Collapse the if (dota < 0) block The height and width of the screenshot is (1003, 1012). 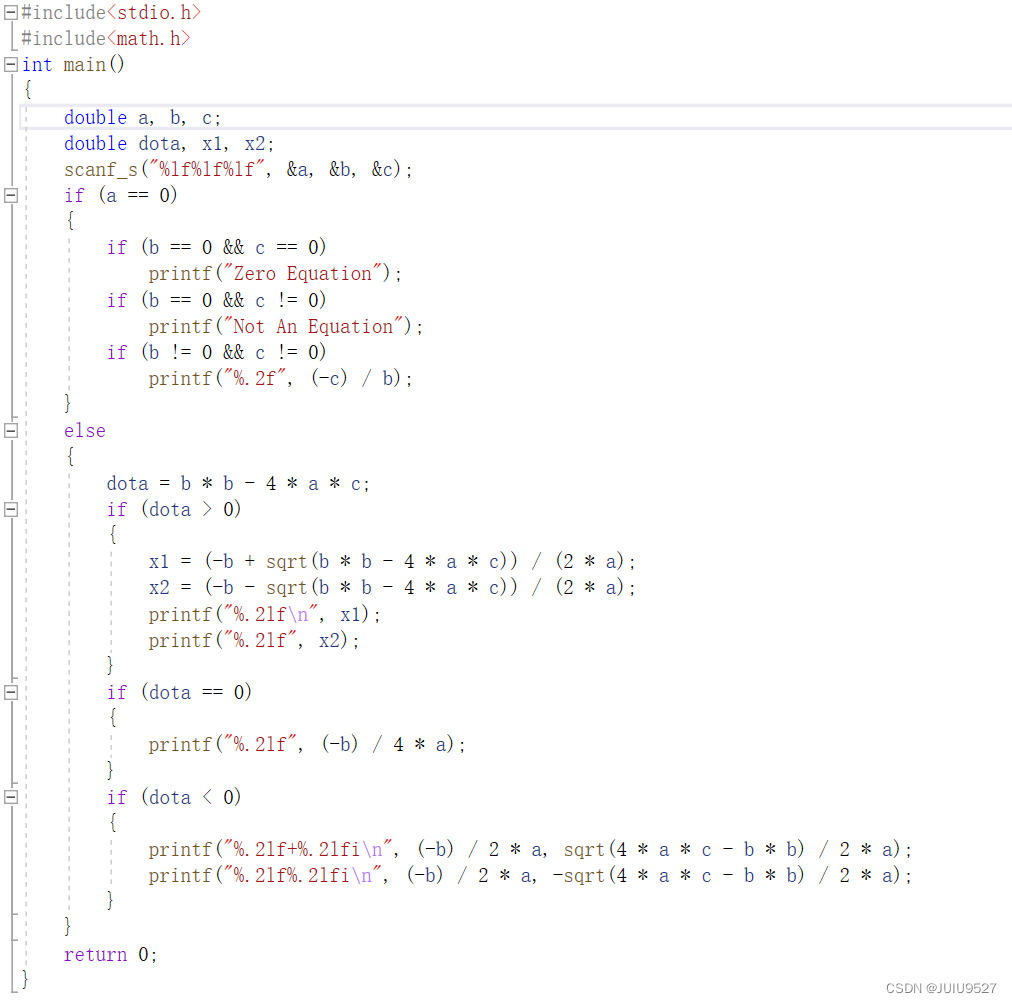tap(11, 797)
